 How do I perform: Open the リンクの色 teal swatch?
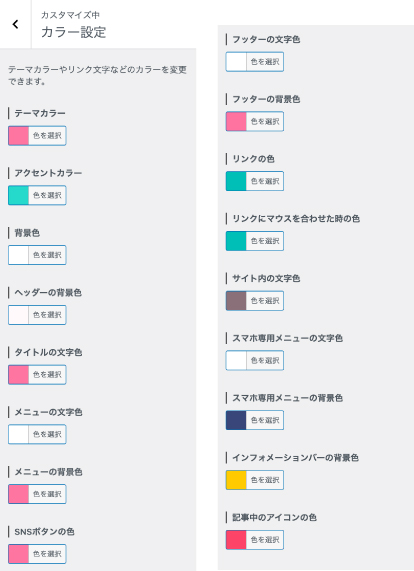pos(236,181)
